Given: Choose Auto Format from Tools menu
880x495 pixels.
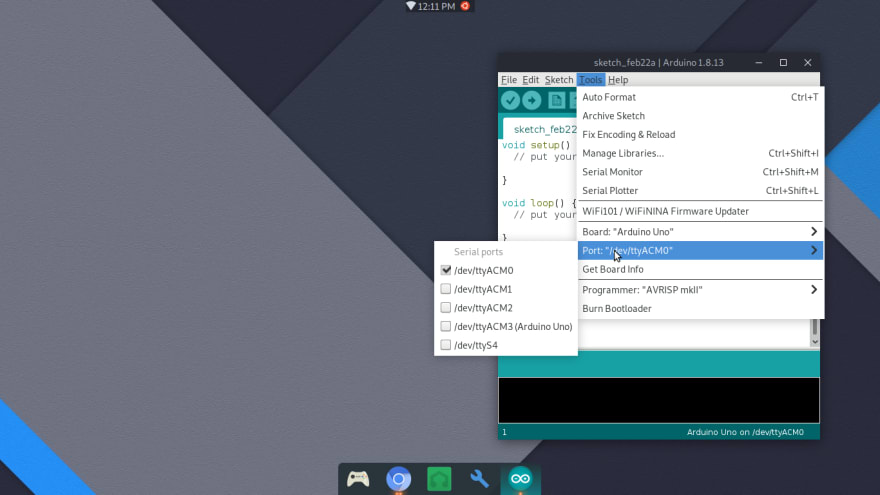Looking at the screenshot, I should tap(700, 97).
